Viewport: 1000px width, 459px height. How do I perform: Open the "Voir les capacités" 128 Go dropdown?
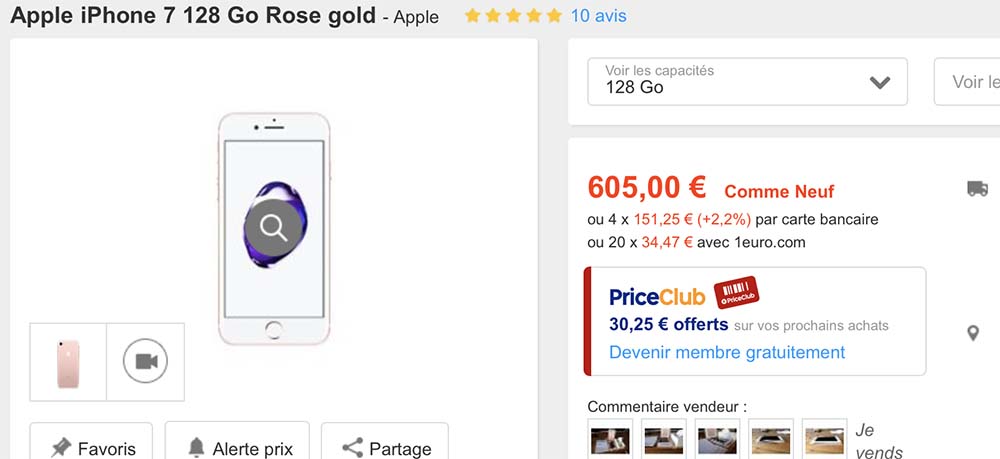coord(747,81)
